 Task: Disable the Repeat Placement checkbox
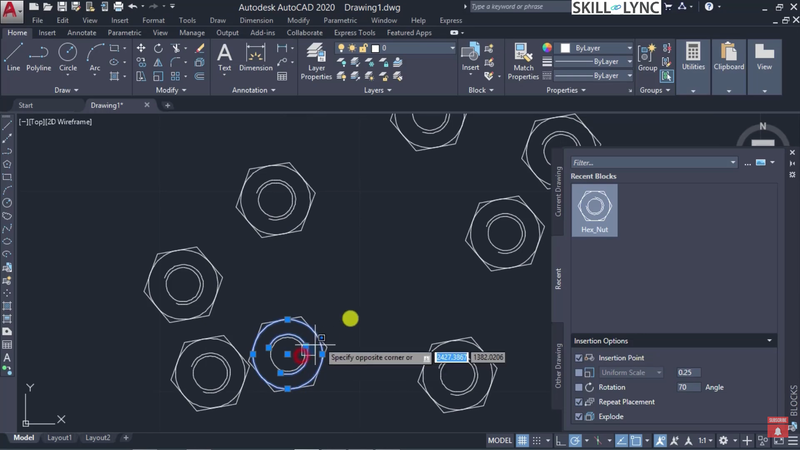pyautogui.click(x=579, y=402)
